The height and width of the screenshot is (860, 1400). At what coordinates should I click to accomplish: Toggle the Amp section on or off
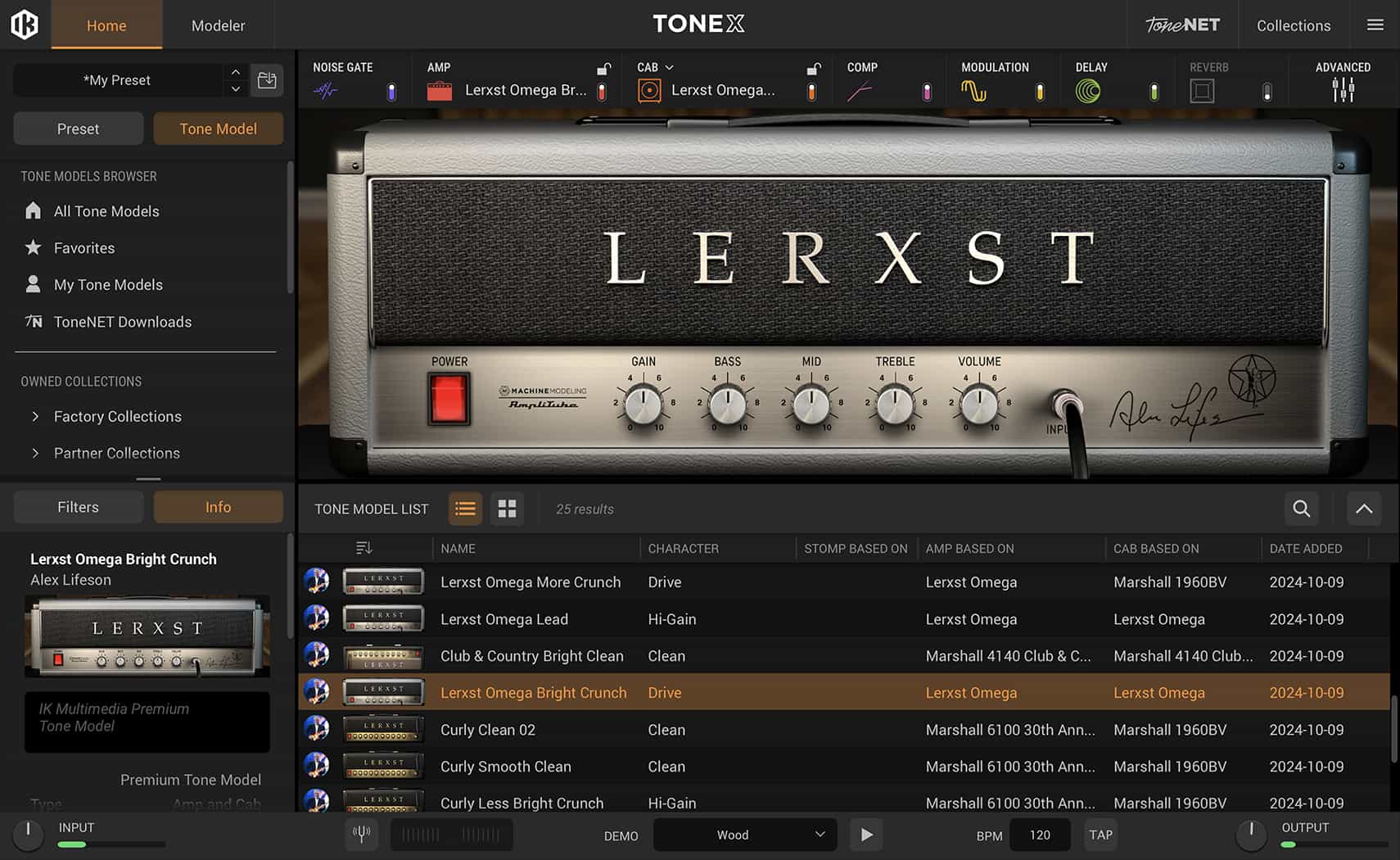(602, 90)
